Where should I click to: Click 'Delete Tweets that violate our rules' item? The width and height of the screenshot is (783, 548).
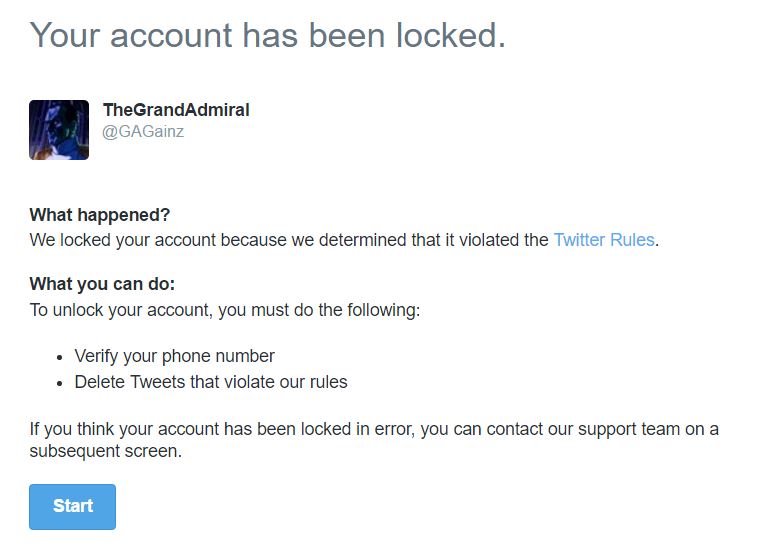coord(211,382)
